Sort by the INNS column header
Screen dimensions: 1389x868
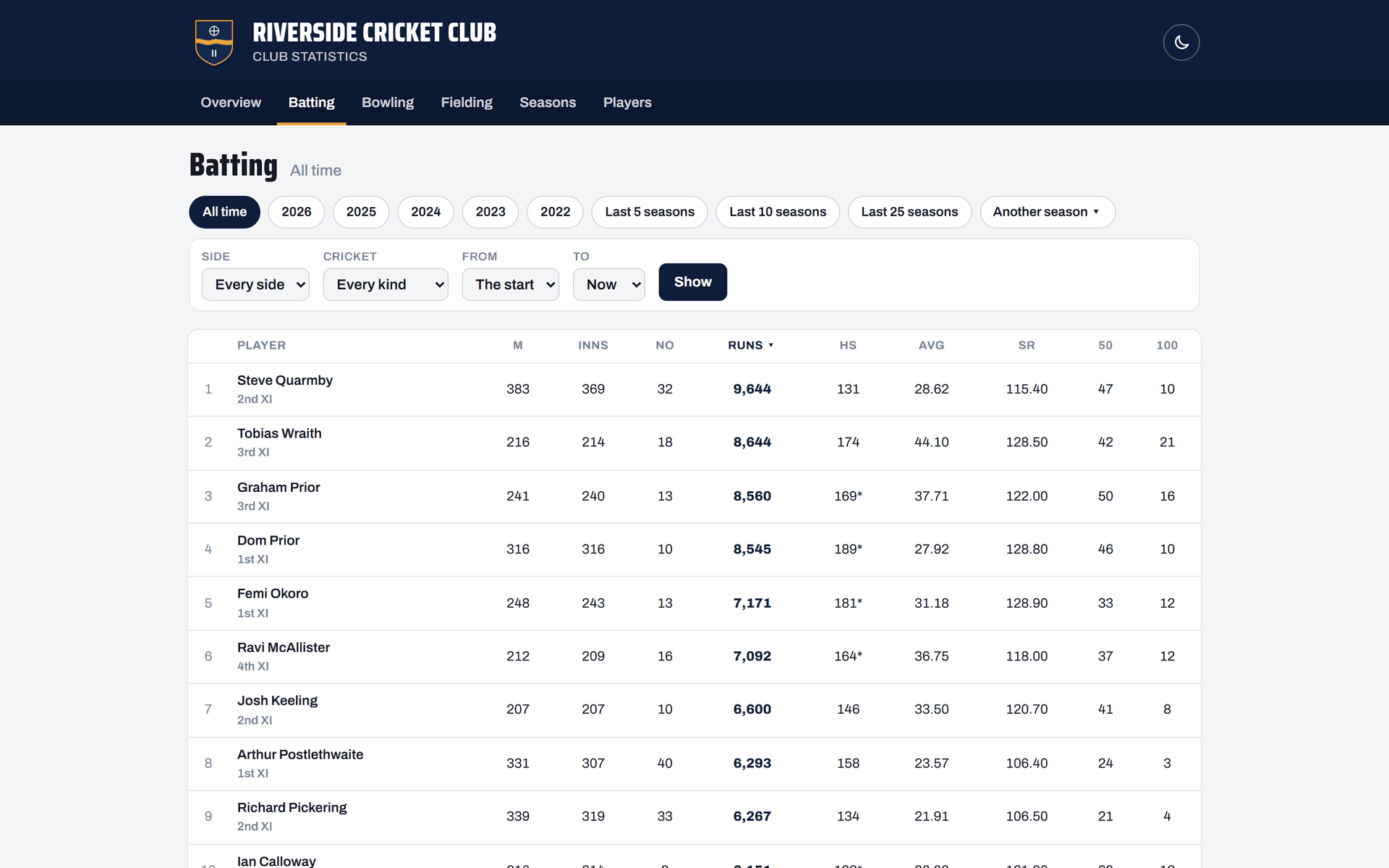pyautogui.click(x=593, y=346)
